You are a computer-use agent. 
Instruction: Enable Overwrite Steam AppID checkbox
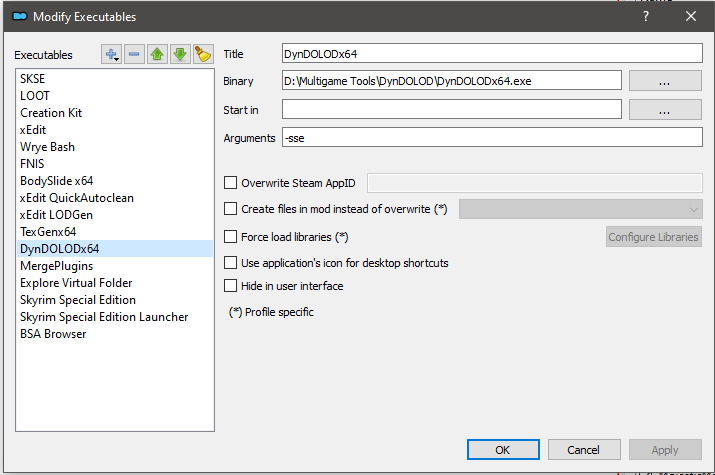pyautogui.click(x=231, y=183)
